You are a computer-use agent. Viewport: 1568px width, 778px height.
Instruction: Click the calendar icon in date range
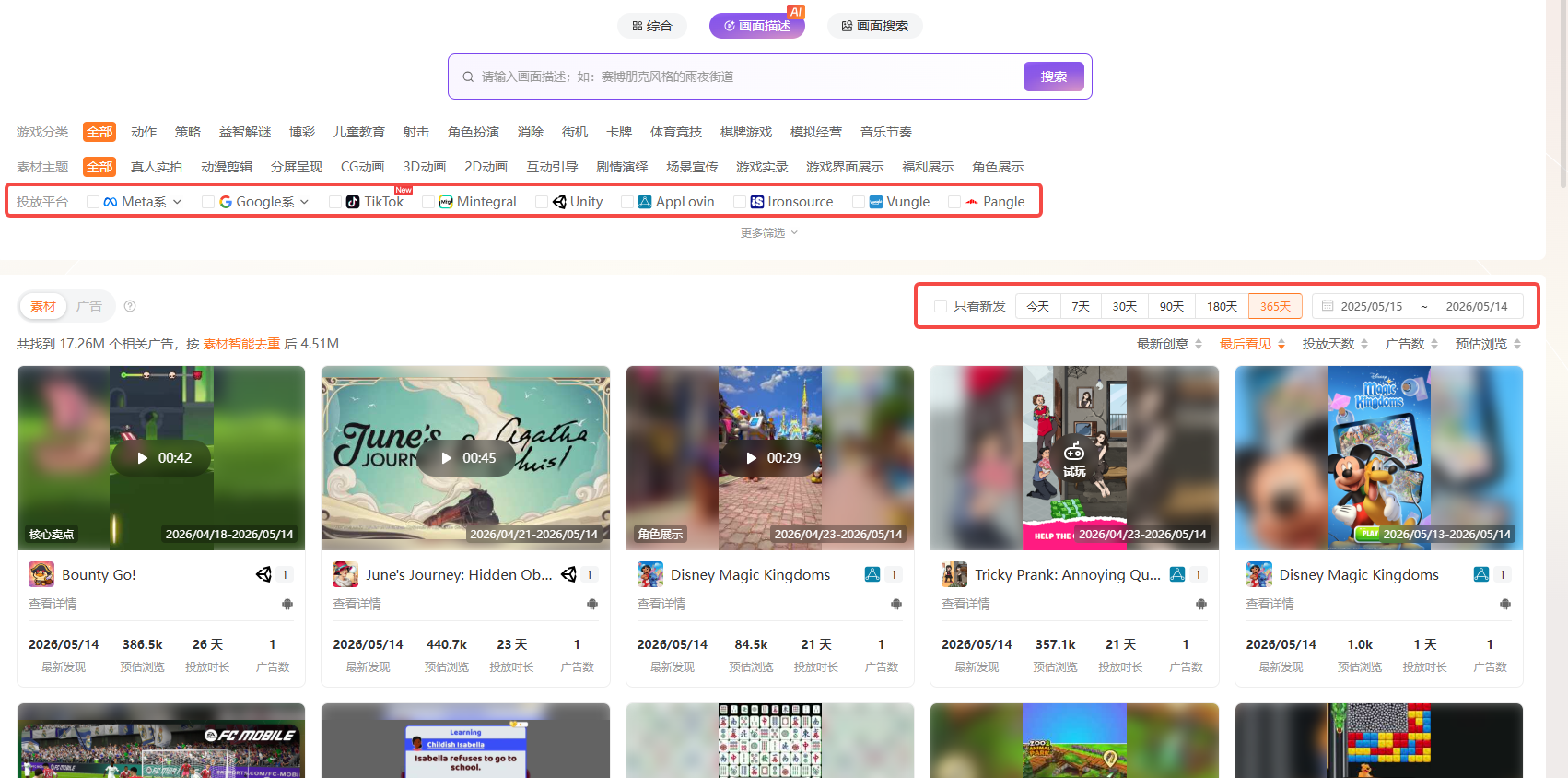click(1328, 306)
